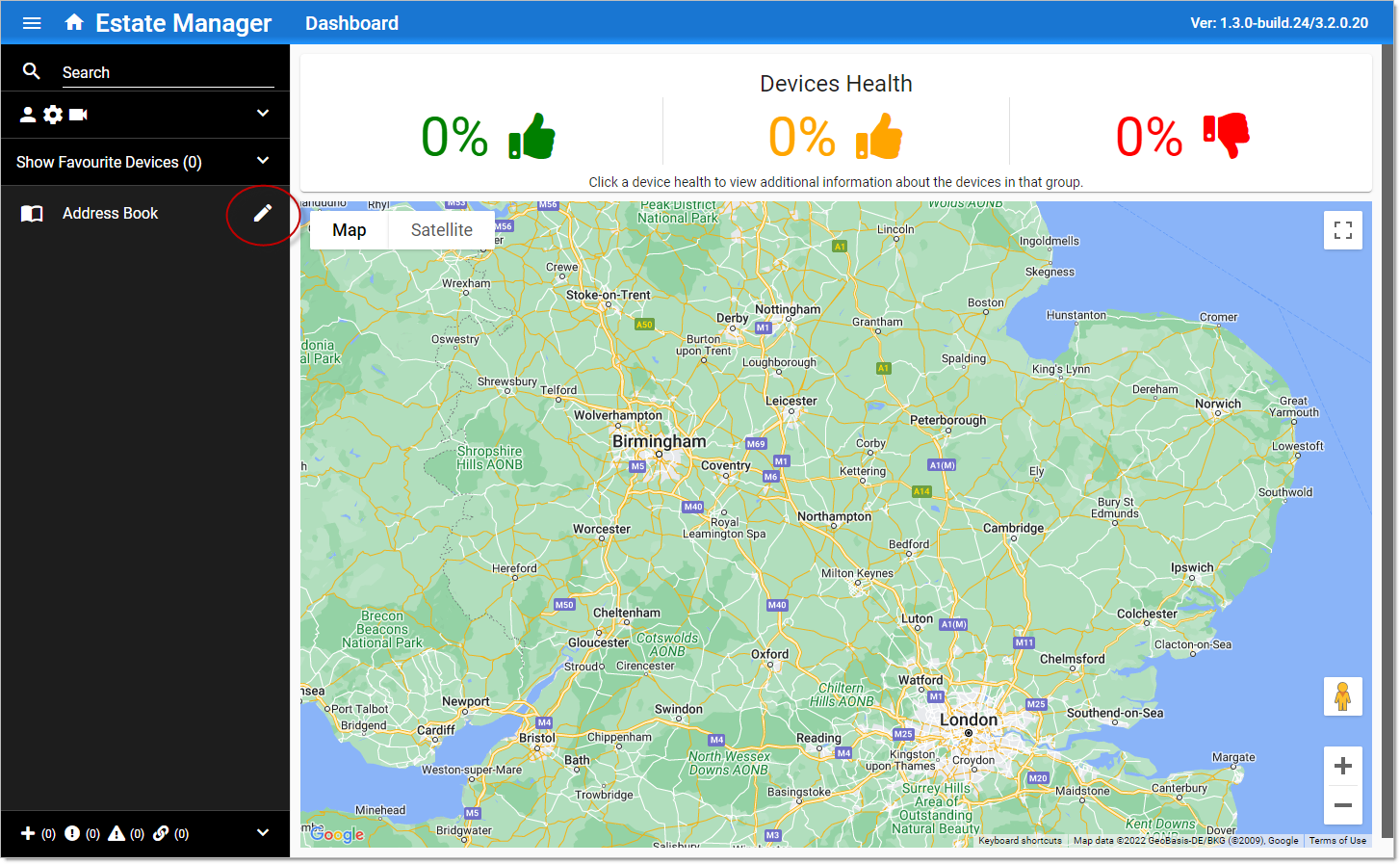Click the Estate Manager title text
Viewport: 1400px width, 864px height.
point(183,23)
